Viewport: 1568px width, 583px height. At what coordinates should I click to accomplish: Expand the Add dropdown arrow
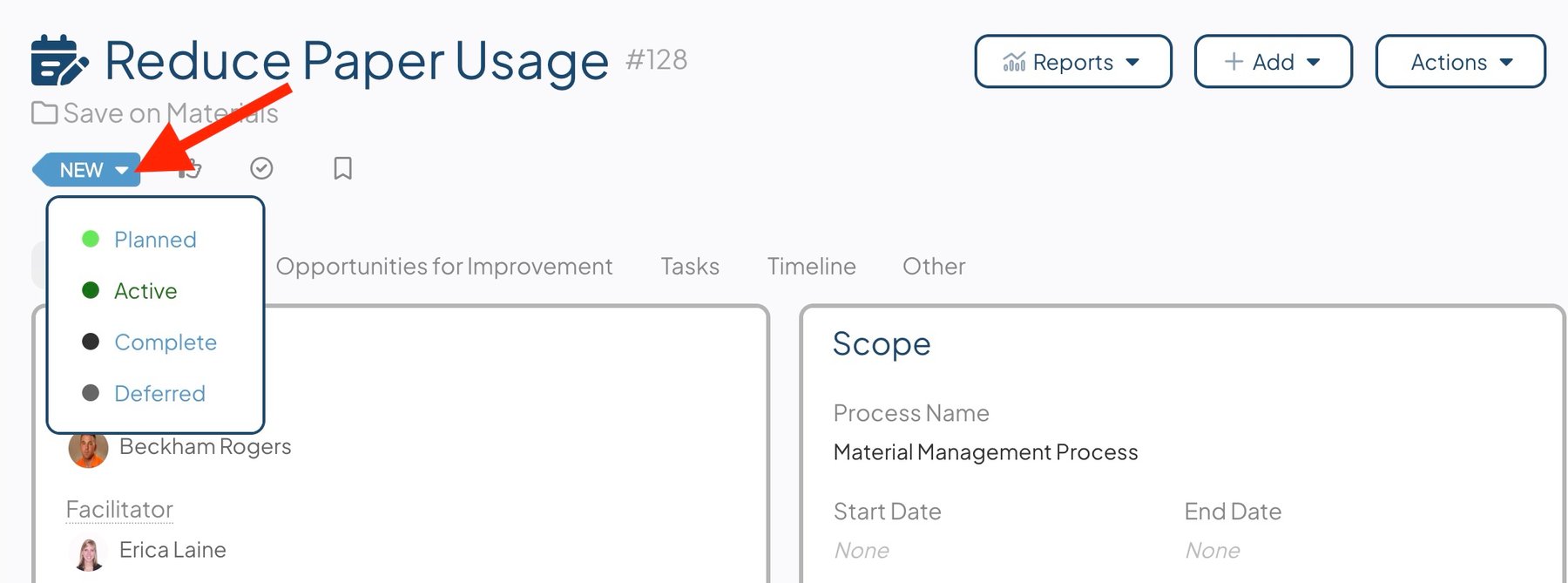(1314, 62)
